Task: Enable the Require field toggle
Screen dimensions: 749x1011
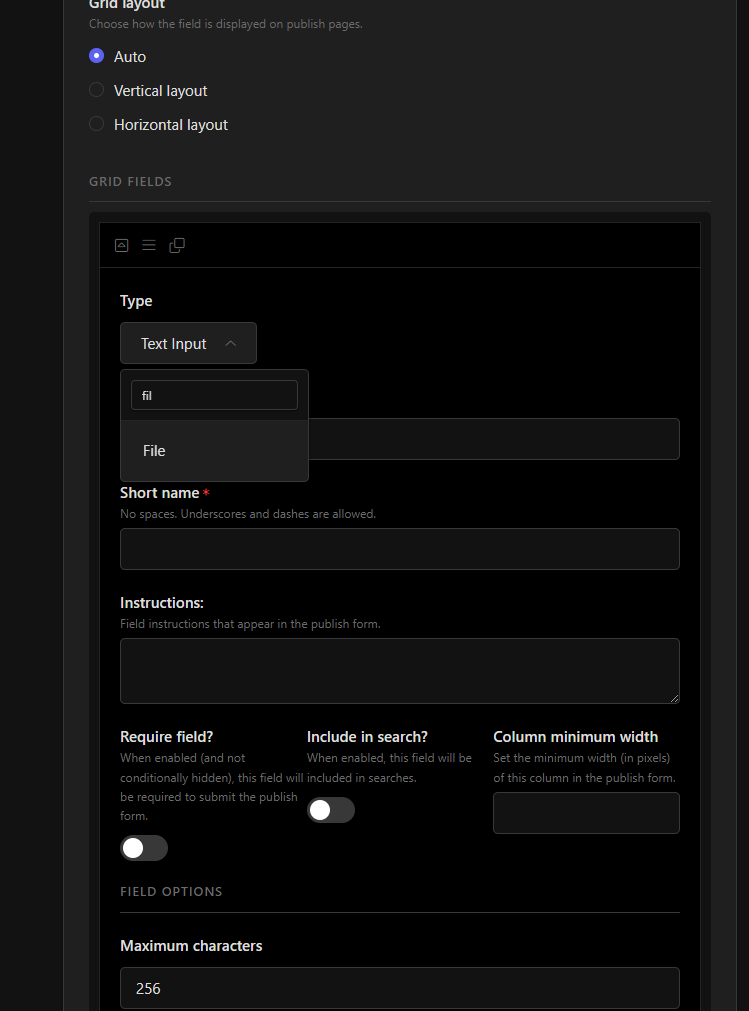Action: pyautogui.click(x=144, y=848)
